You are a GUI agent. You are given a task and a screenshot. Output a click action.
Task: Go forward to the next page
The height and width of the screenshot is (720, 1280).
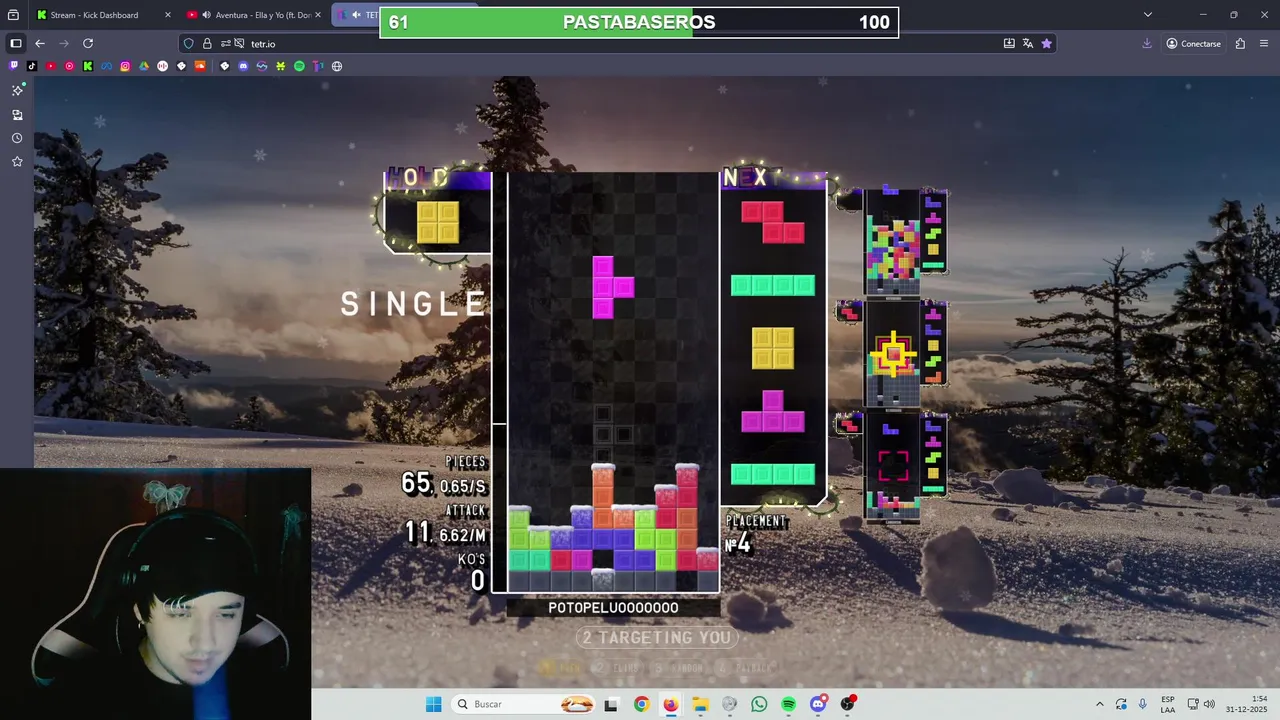(64, 44)
